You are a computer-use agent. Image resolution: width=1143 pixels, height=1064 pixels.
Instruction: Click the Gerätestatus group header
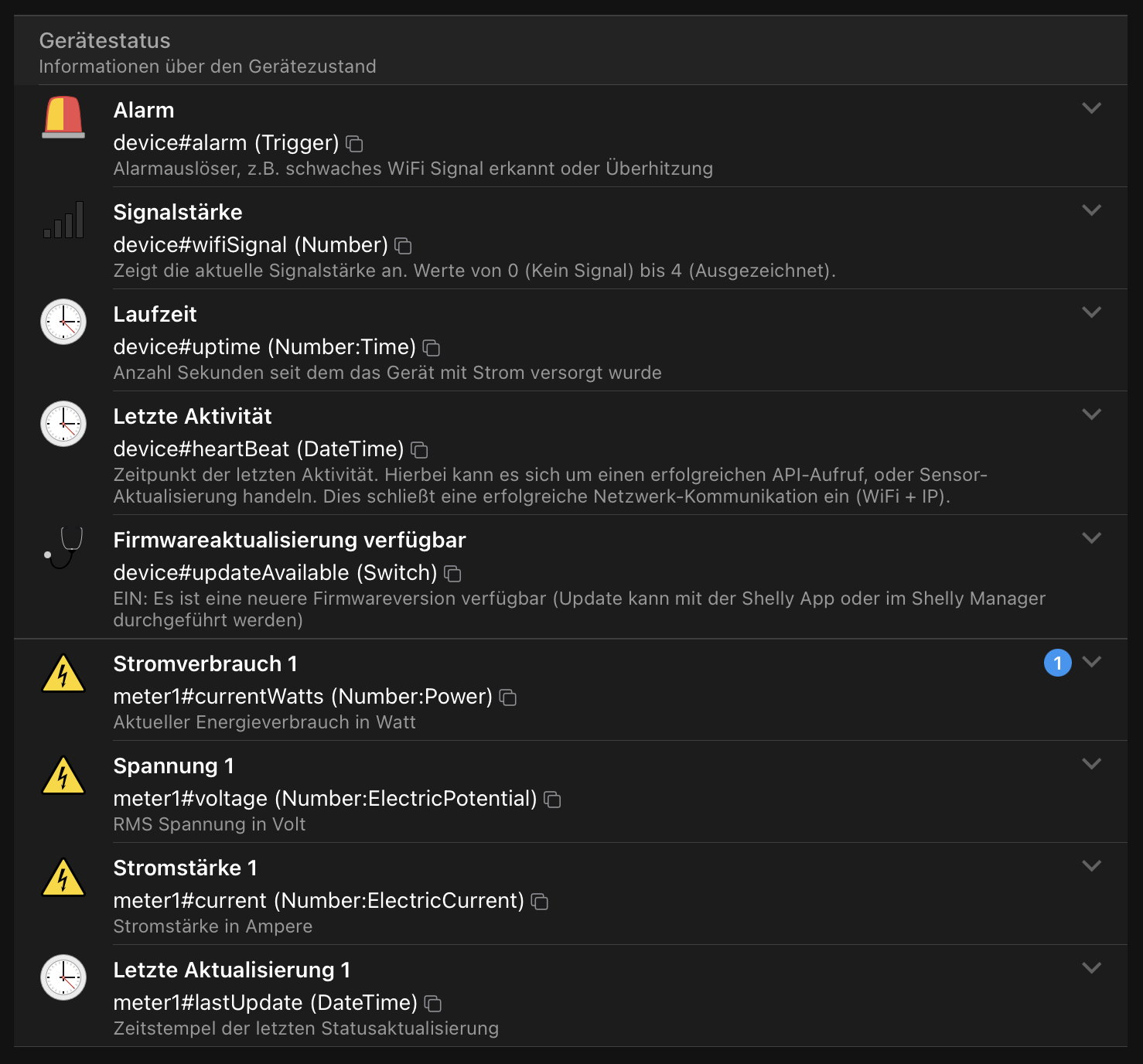point(105,41)
